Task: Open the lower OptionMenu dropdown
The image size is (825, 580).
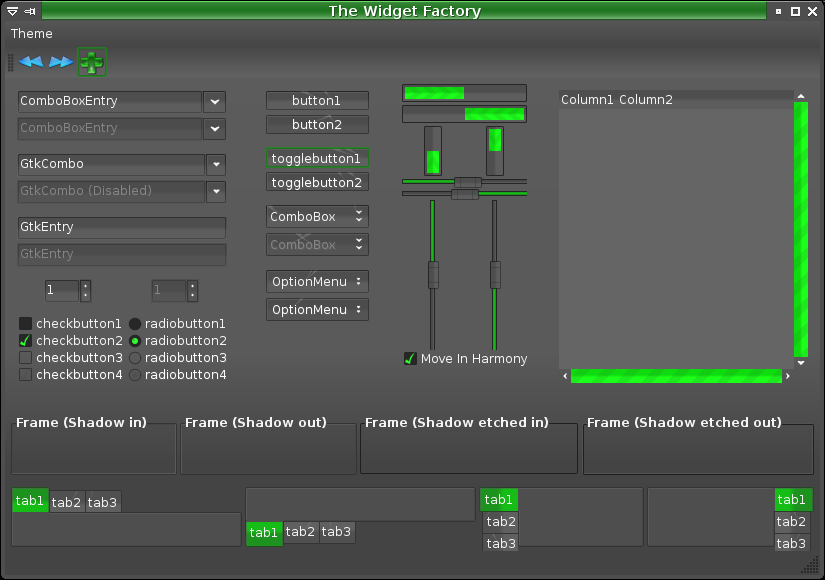Action: click(317, 309)
